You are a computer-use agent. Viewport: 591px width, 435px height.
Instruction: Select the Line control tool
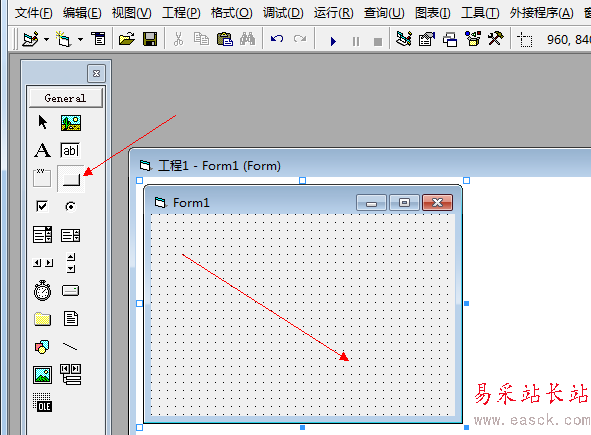[x=70, y=346]
